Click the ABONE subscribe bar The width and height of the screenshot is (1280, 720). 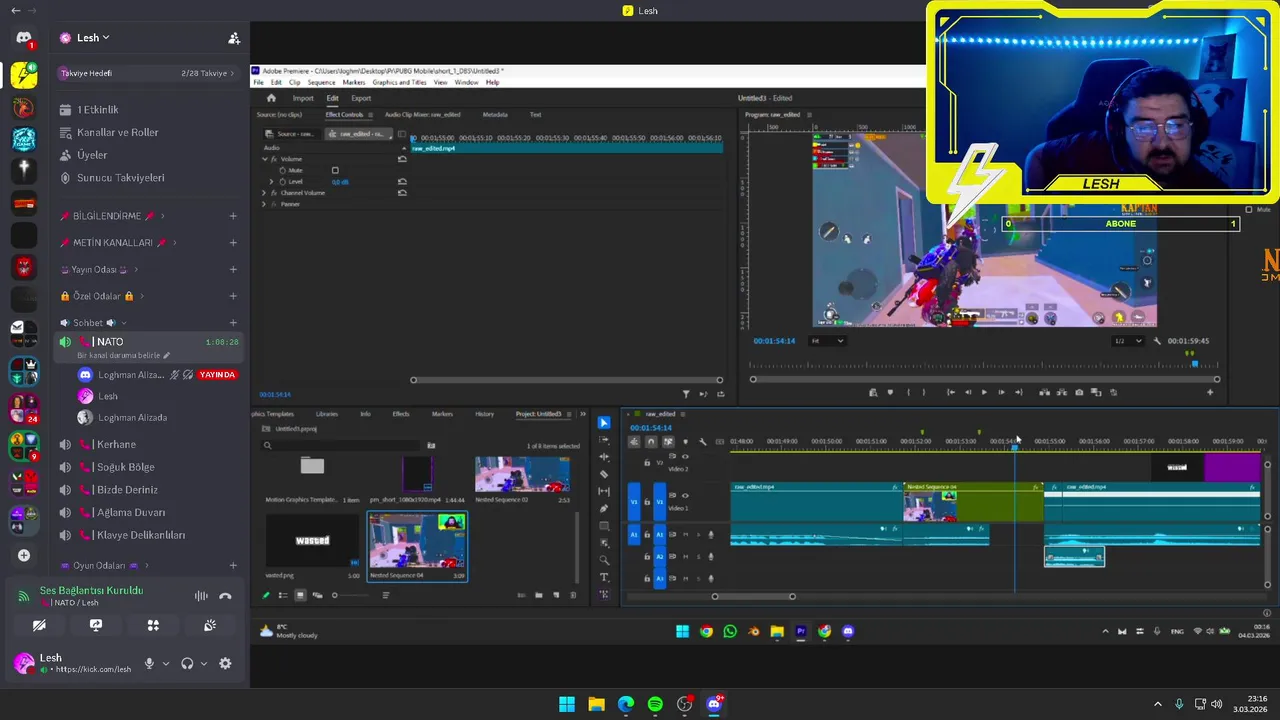pos(1120,224)
